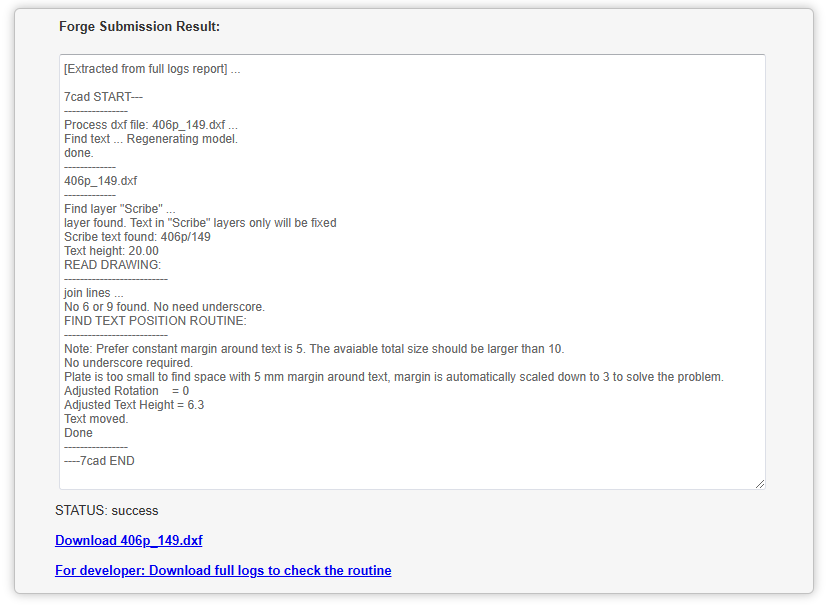
Task: Click the Scribe text found: 406p/149 line
Action: 137,237
